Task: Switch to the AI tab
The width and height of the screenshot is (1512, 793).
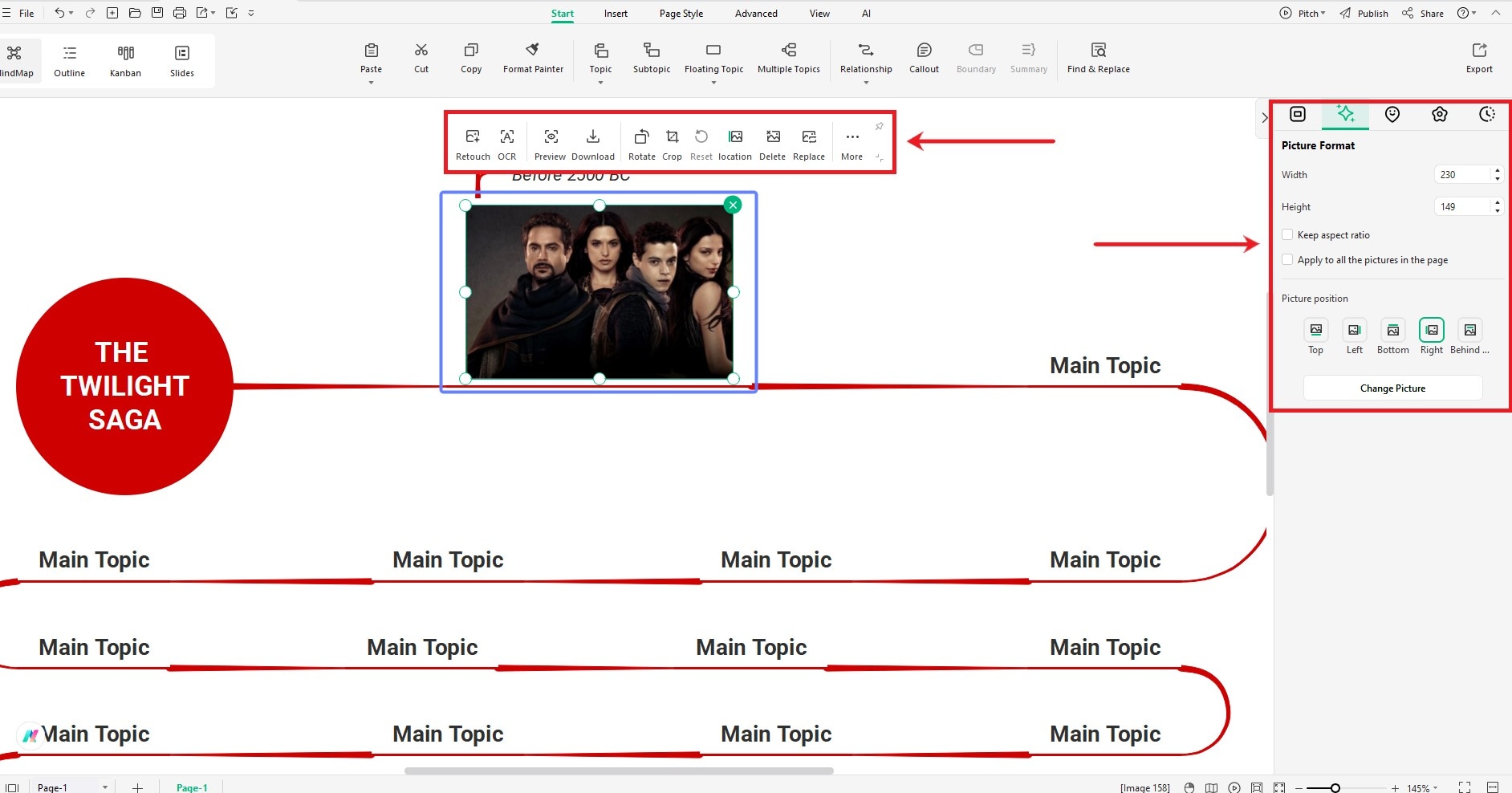Action: pyautogui.click(x=866, y=14)
